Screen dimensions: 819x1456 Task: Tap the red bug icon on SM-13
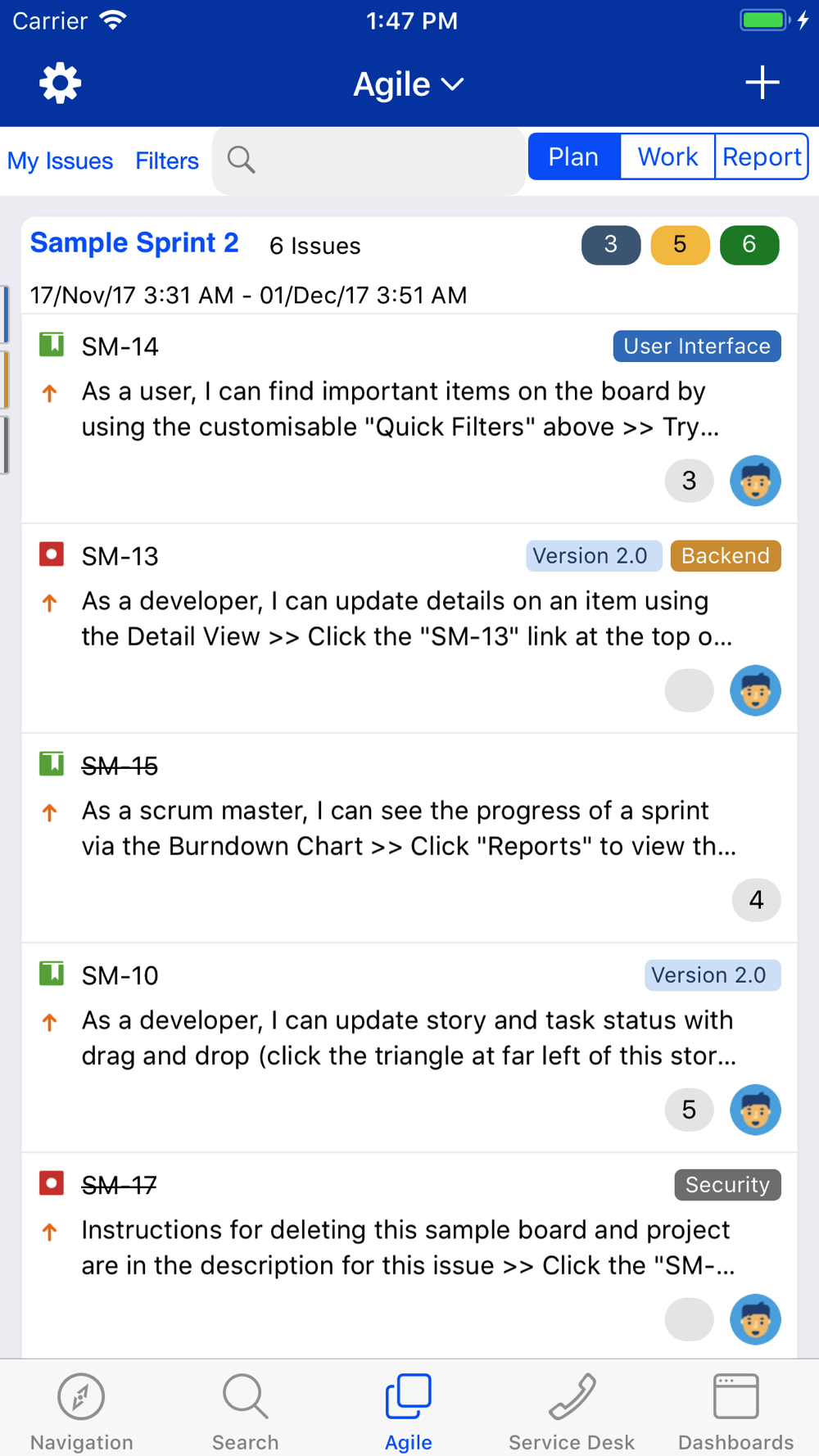click(52, 554)
